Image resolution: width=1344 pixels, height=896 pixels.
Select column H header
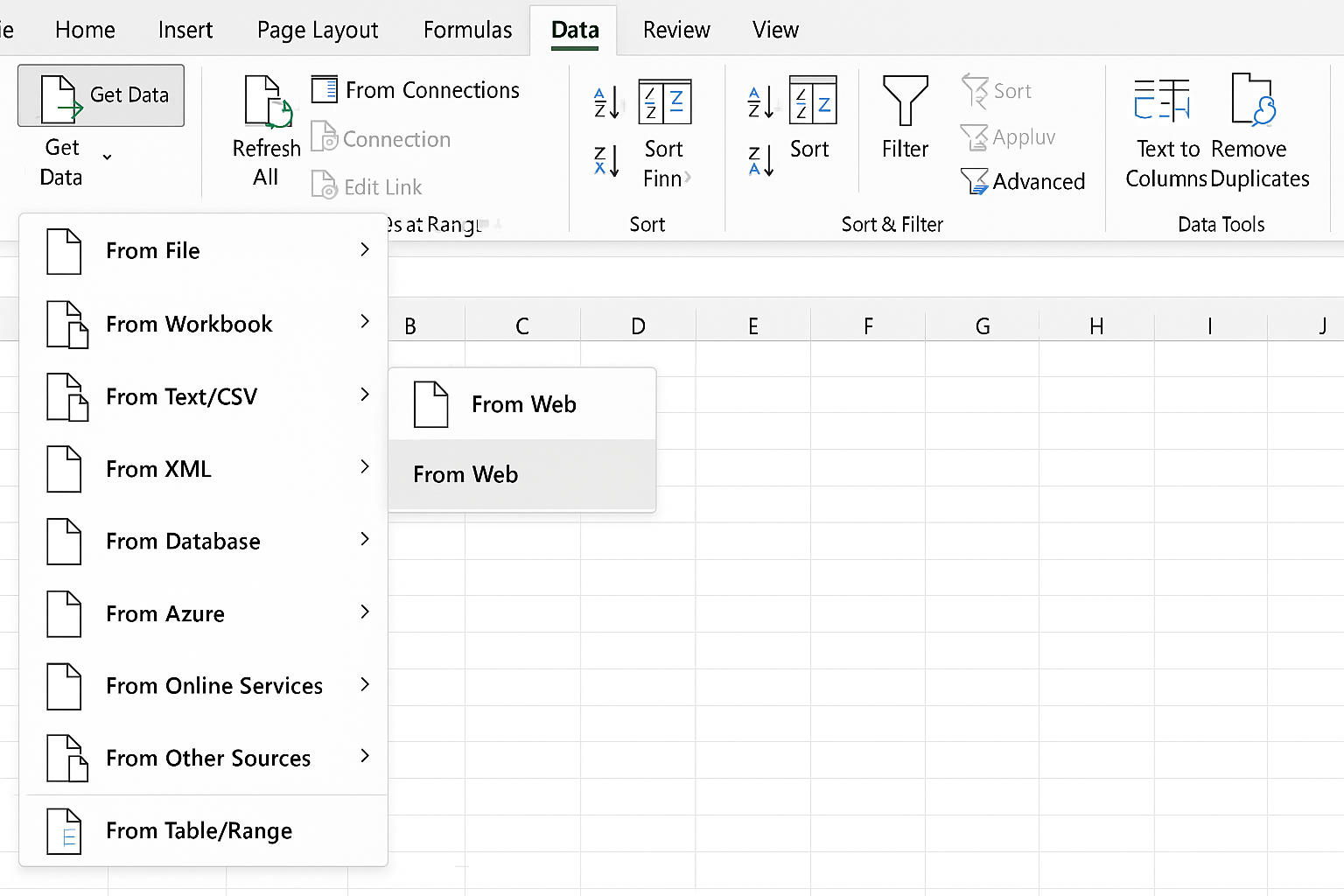coord(1096,326)
